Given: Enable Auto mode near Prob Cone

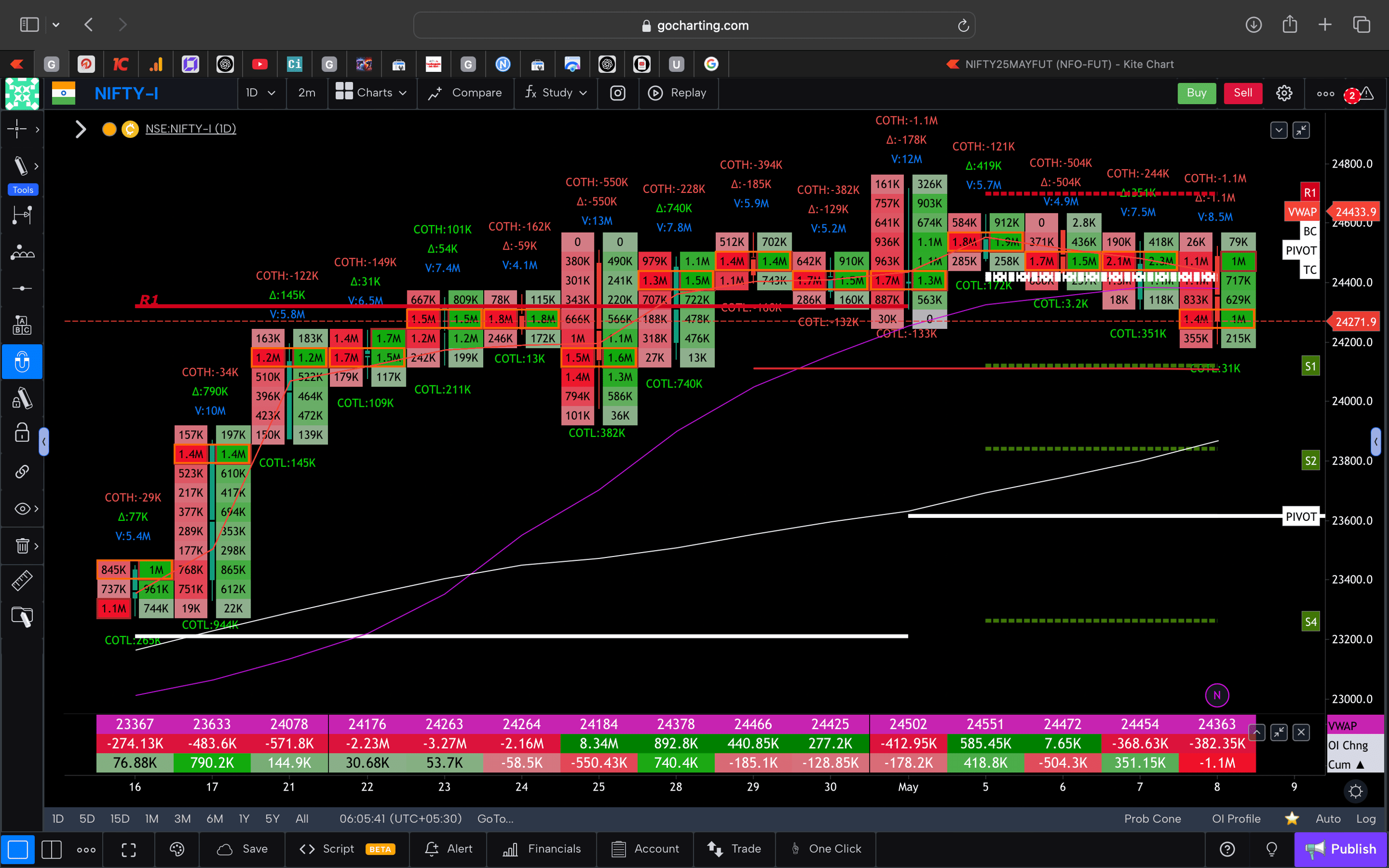Looking at the screenshot, I should coord(1328,818).
